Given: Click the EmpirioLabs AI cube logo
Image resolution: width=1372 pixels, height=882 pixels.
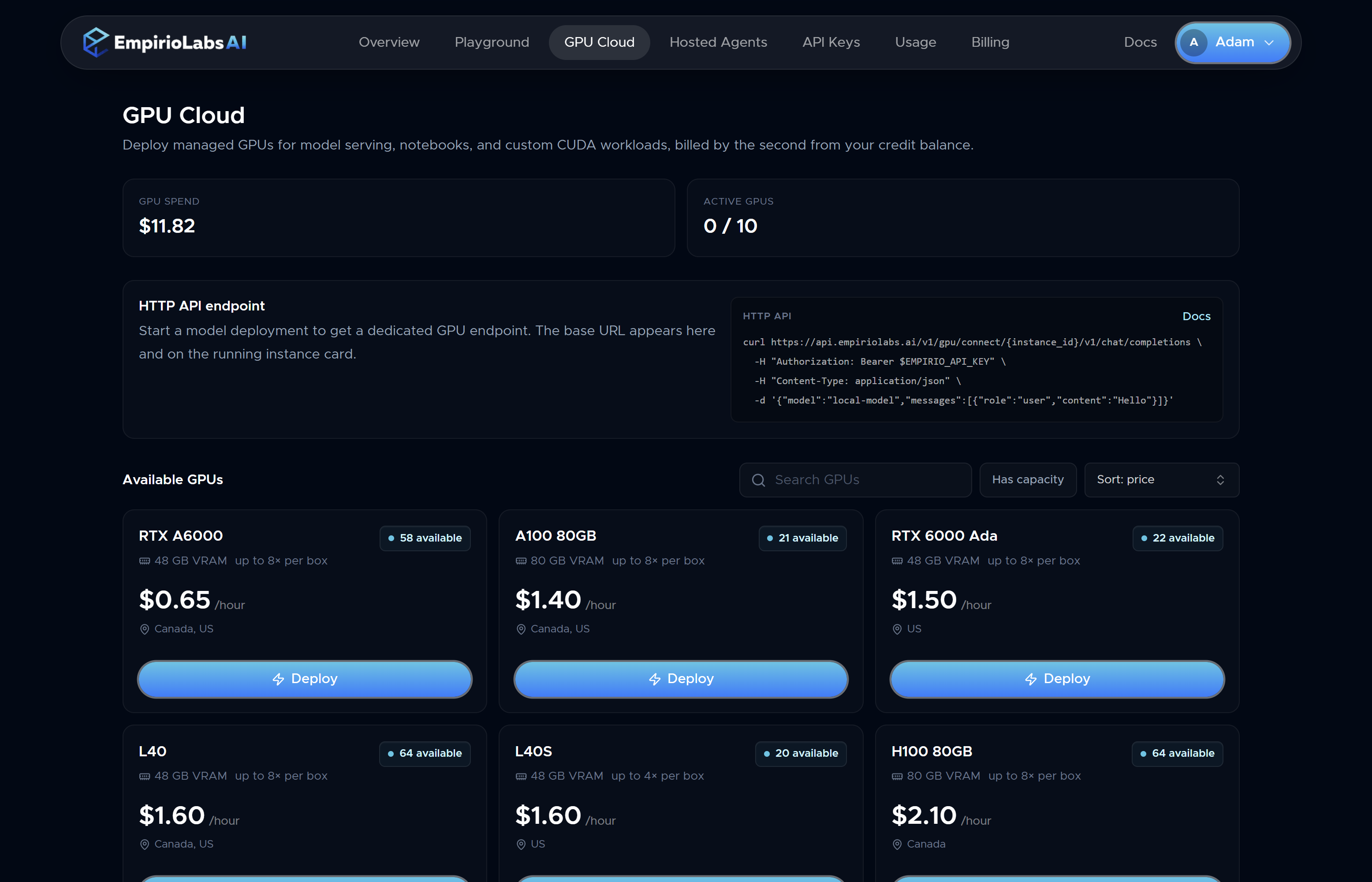Looking at the screenshot, I should point(96,42).
